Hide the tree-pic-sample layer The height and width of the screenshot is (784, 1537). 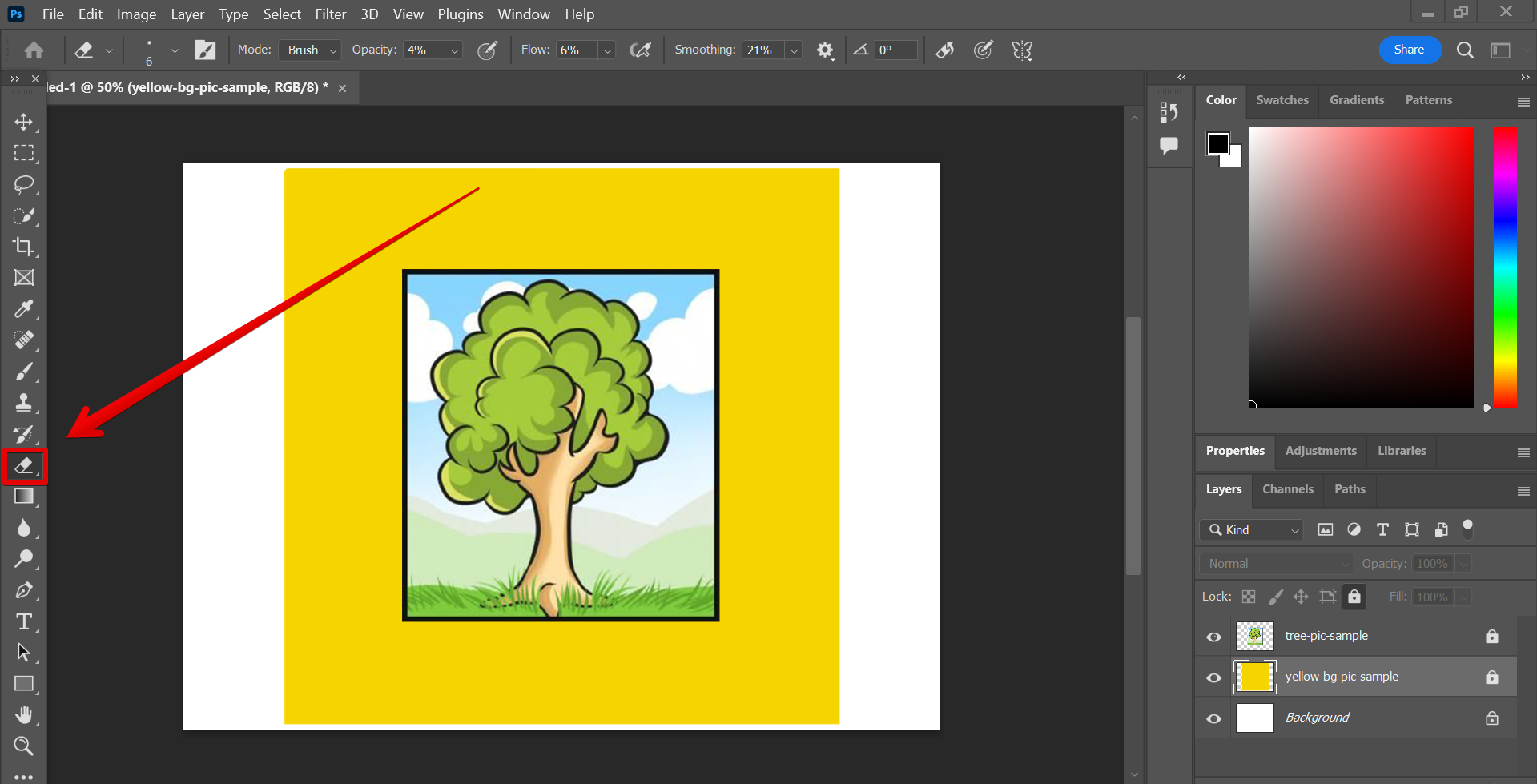(x=1213, y=637)
